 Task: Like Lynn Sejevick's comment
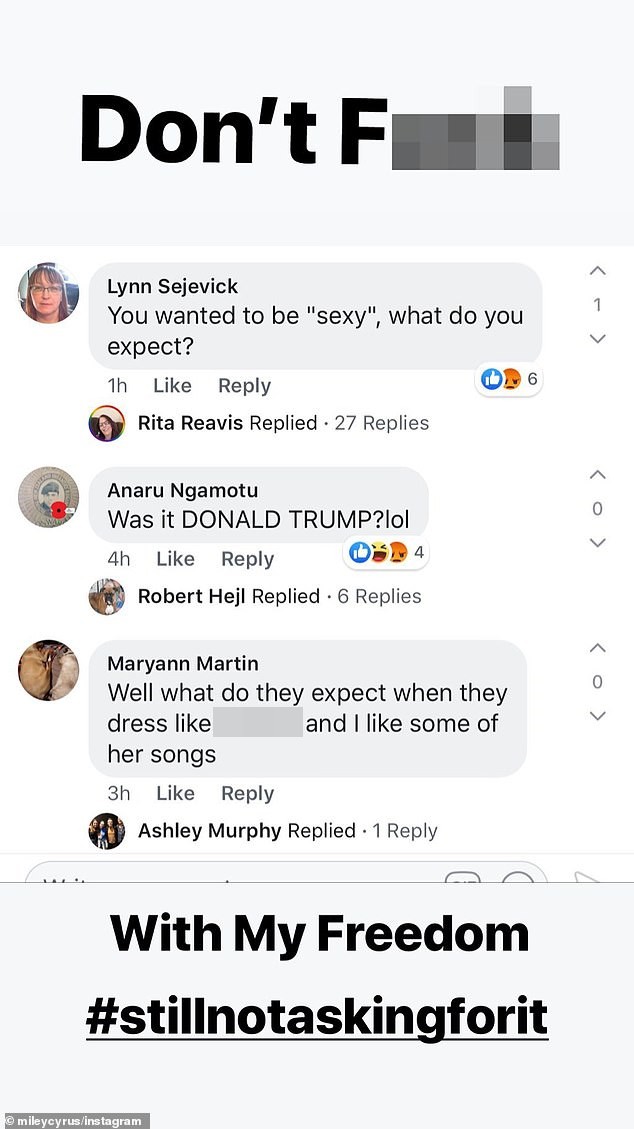172,386
